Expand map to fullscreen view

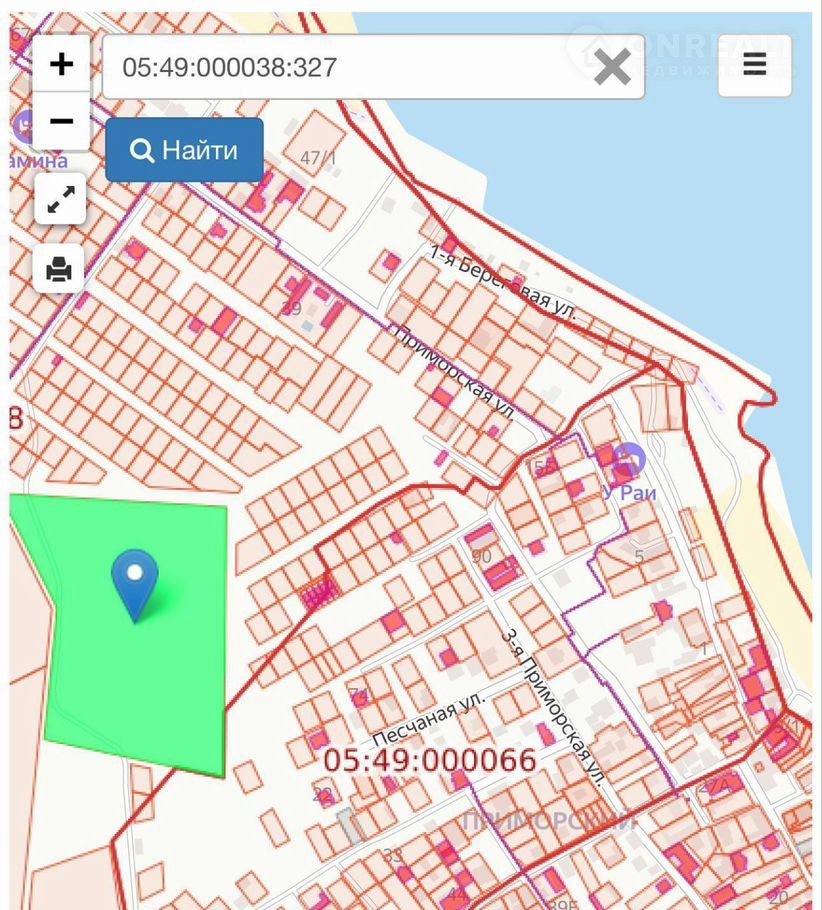(x=59, y=199)
